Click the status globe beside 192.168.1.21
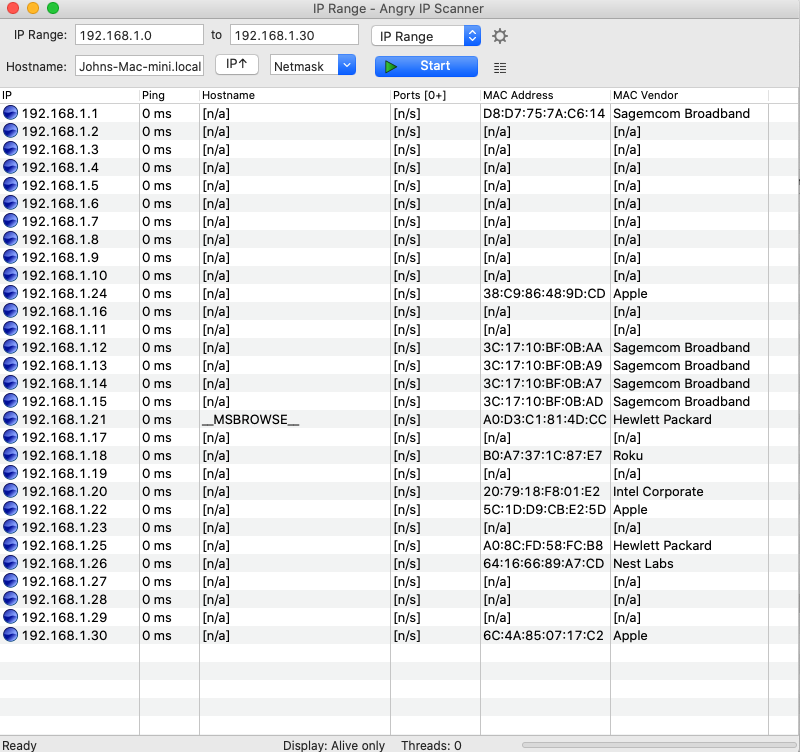 coord(11,419)
